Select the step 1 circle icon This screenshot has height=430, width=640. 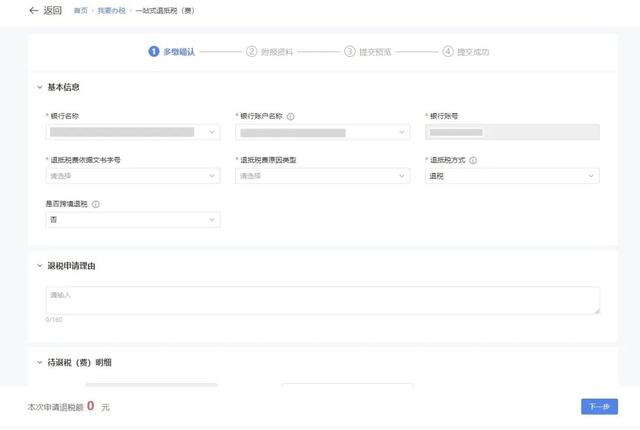(154, 51)
